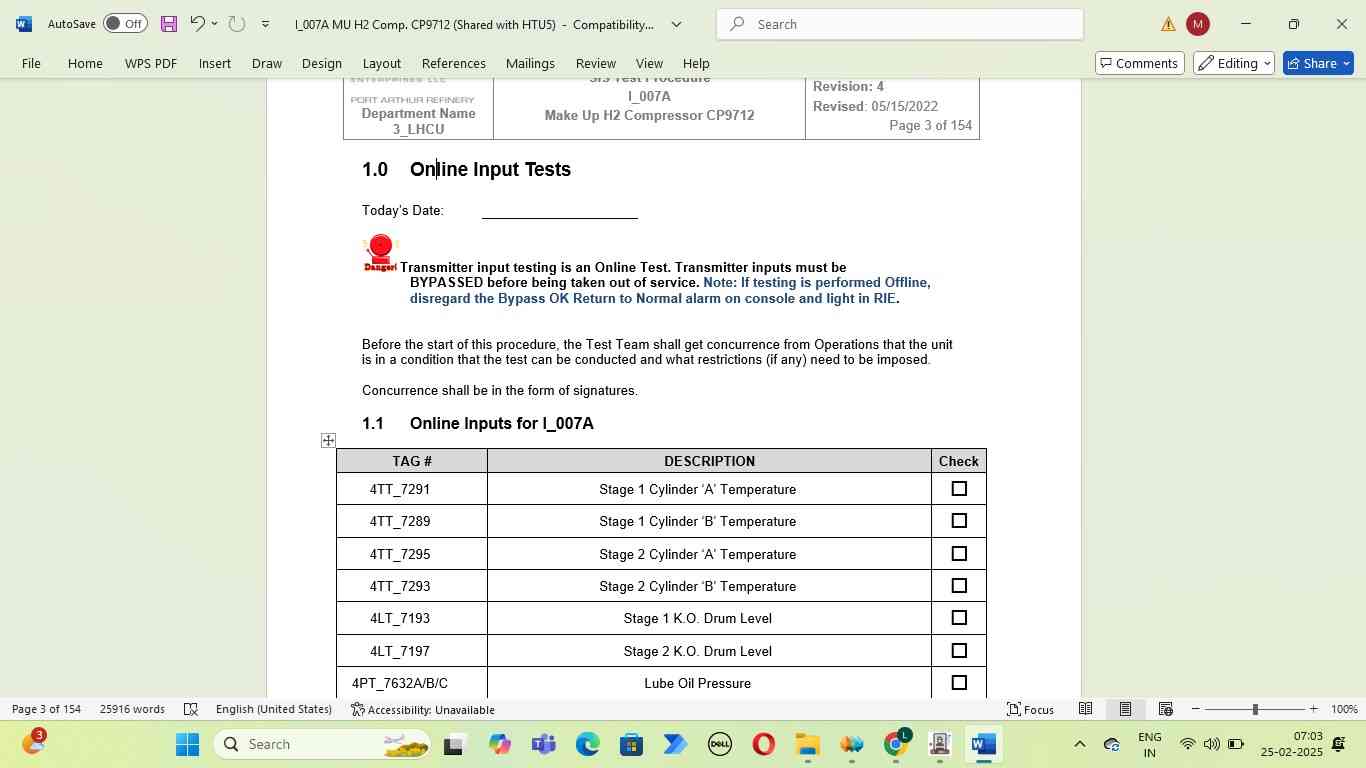Switch to the Layout tab
The width and height of the screenshot is (1366, 768).
point(381,63)
